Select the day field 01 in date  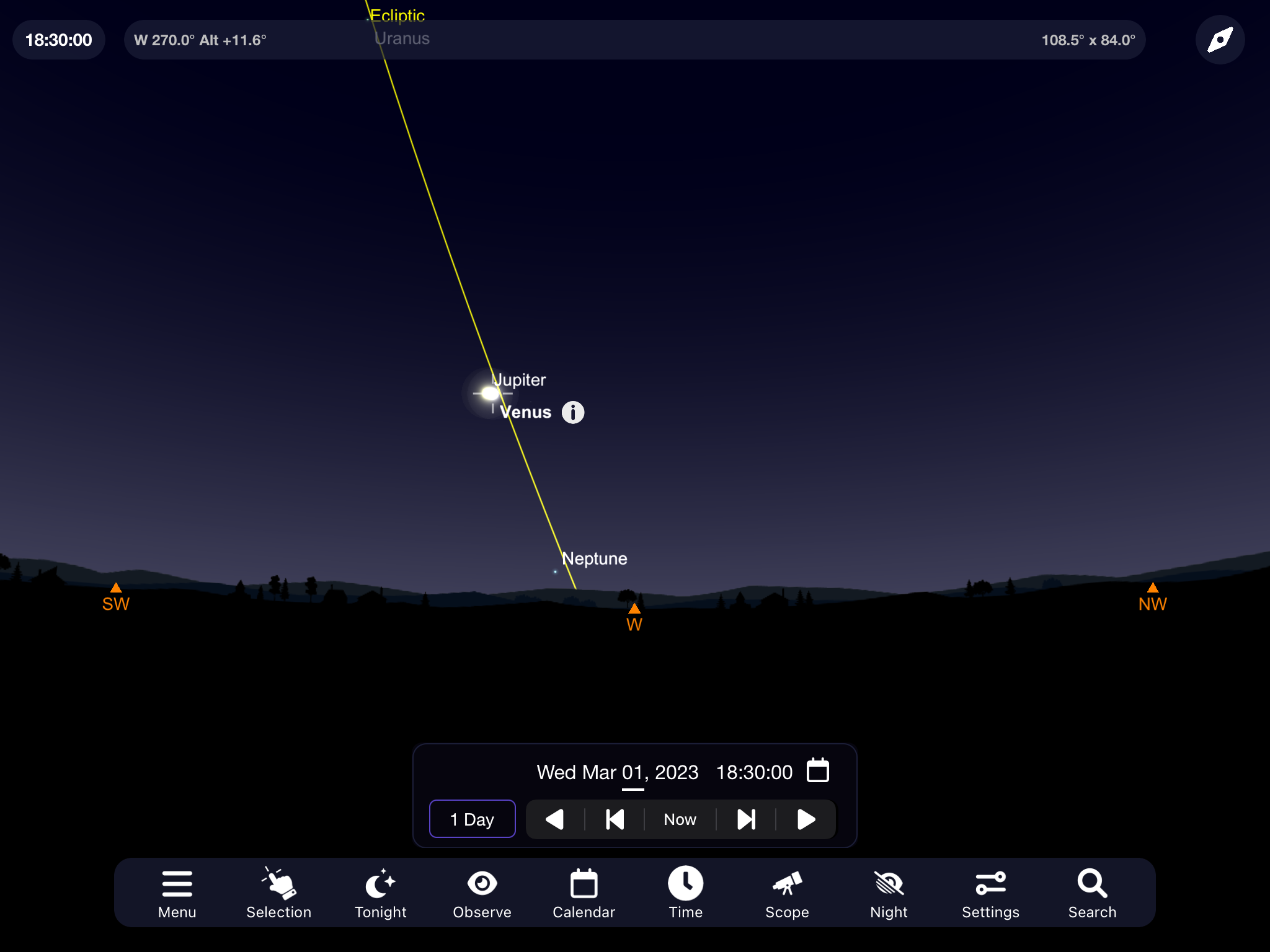pos(633,772)
